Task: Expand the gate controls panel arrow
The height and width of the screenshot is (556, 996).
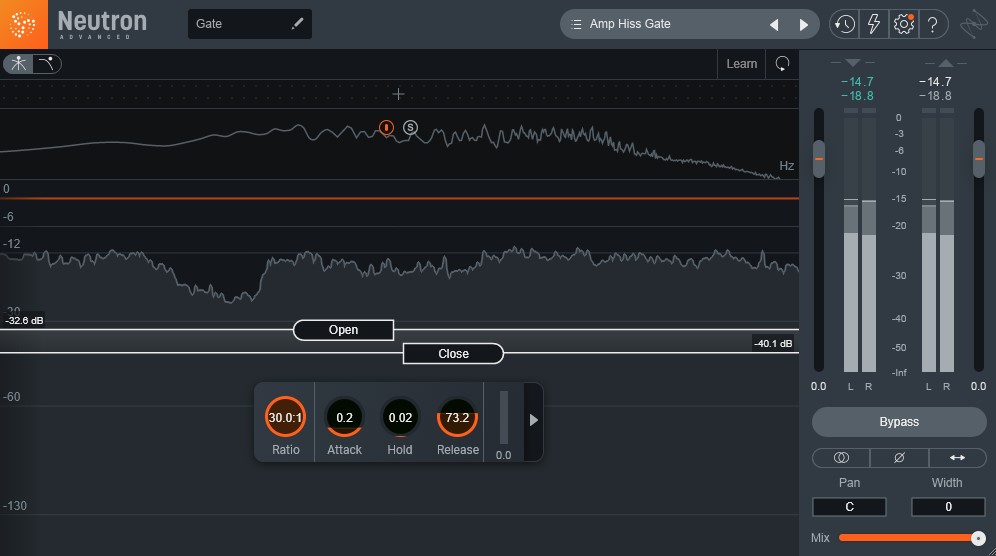Action: [x=534, y=420]
